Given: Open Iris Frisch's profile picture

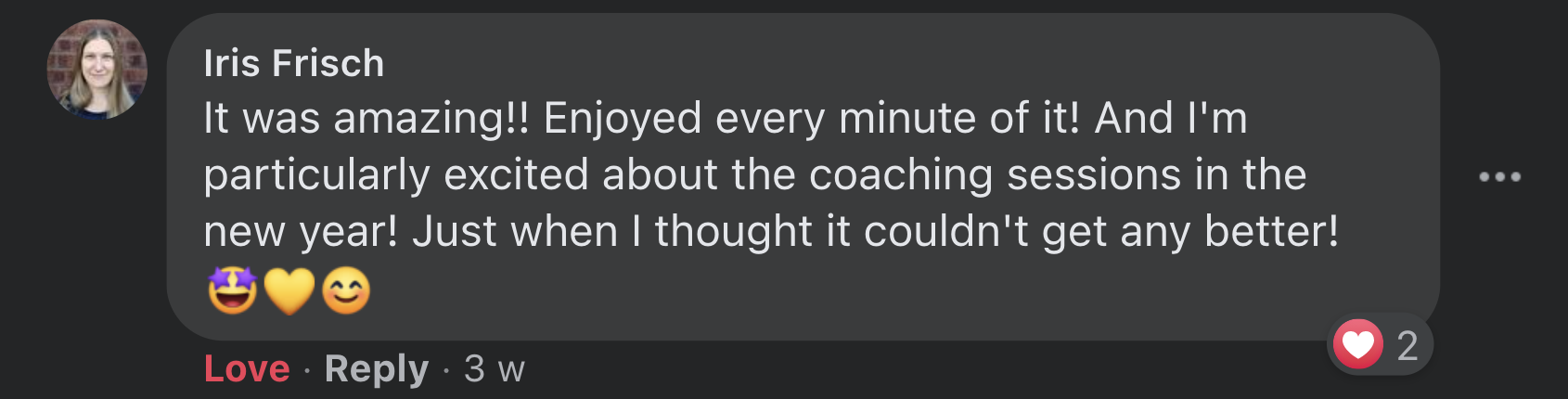Looking at the screenshot, I should click(x=97, y=70).
